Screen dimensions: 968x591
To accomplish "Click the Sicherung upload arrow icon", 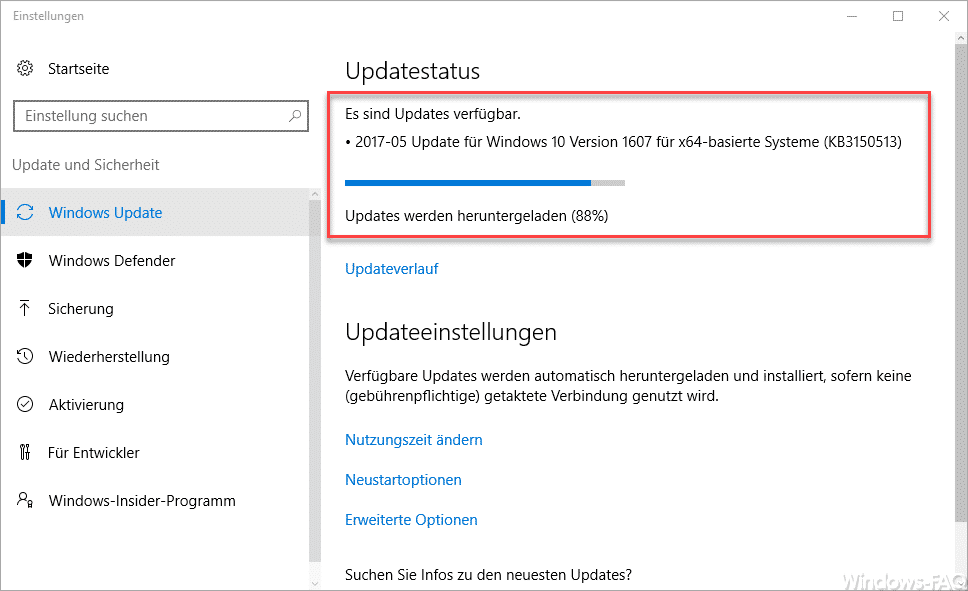I will pyautogui.click(x=25, y=308).
